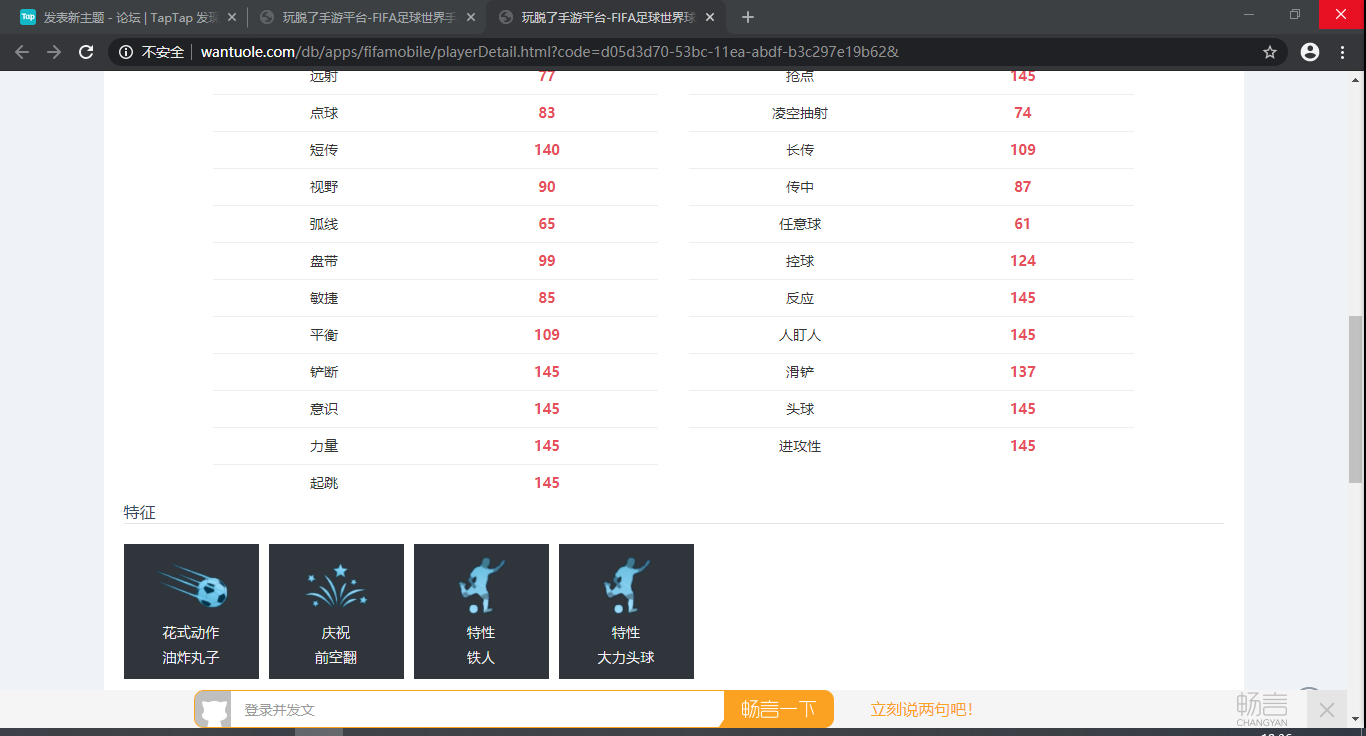
Task: Close the Changyan comment bar
Action: 1326,709
